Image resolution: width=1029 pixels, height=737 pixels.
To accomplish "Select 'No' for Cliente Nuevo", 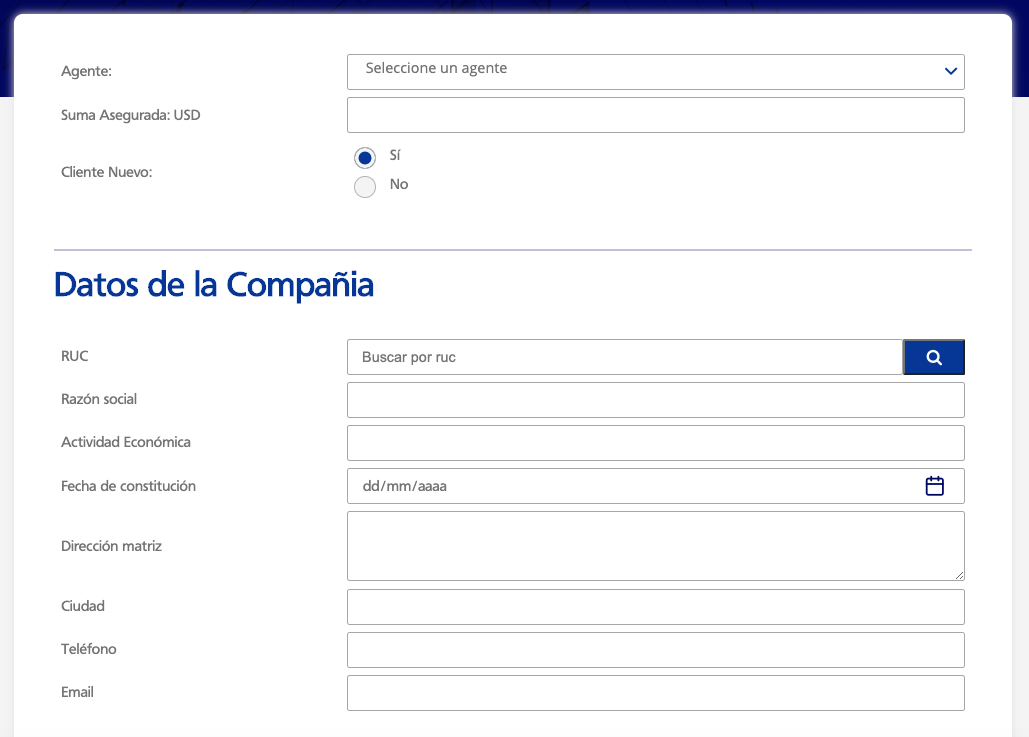I will 365,186.
